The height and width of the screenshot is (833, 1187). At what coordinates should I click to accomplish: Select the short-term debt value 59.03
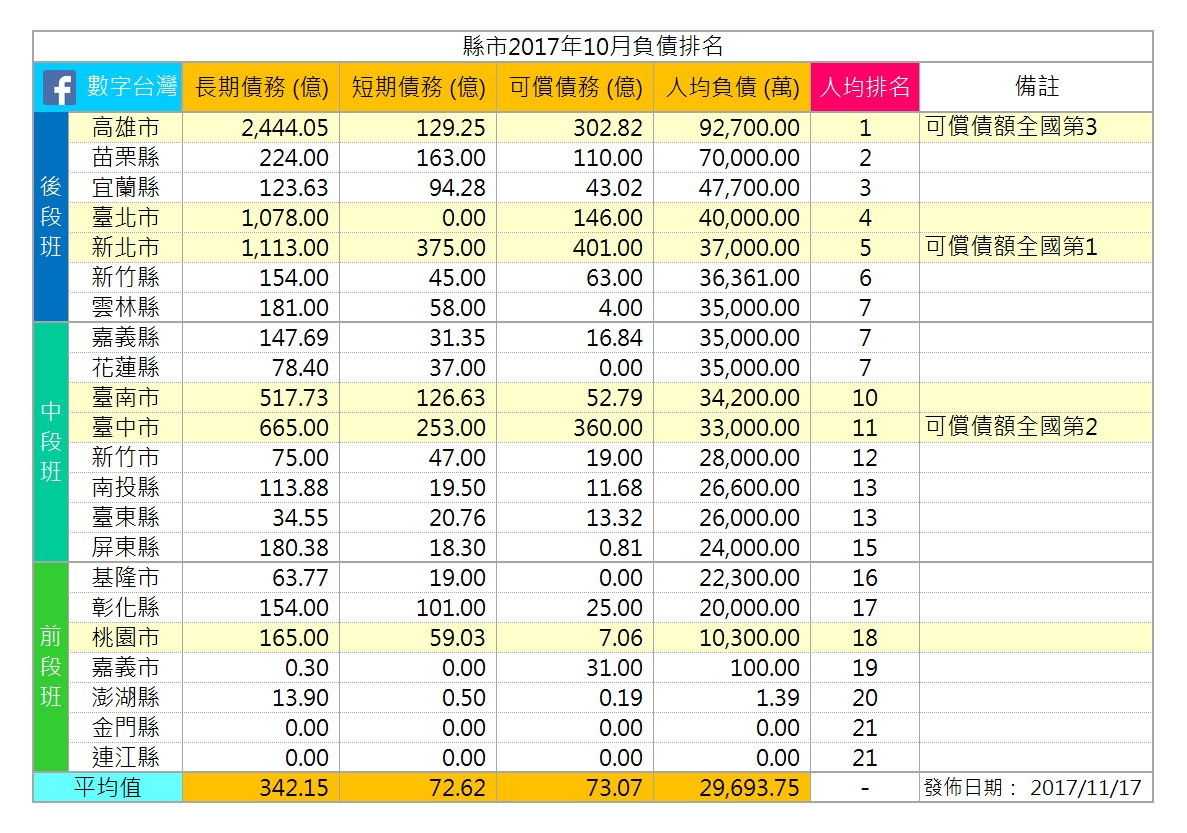[x=457, y=638]
